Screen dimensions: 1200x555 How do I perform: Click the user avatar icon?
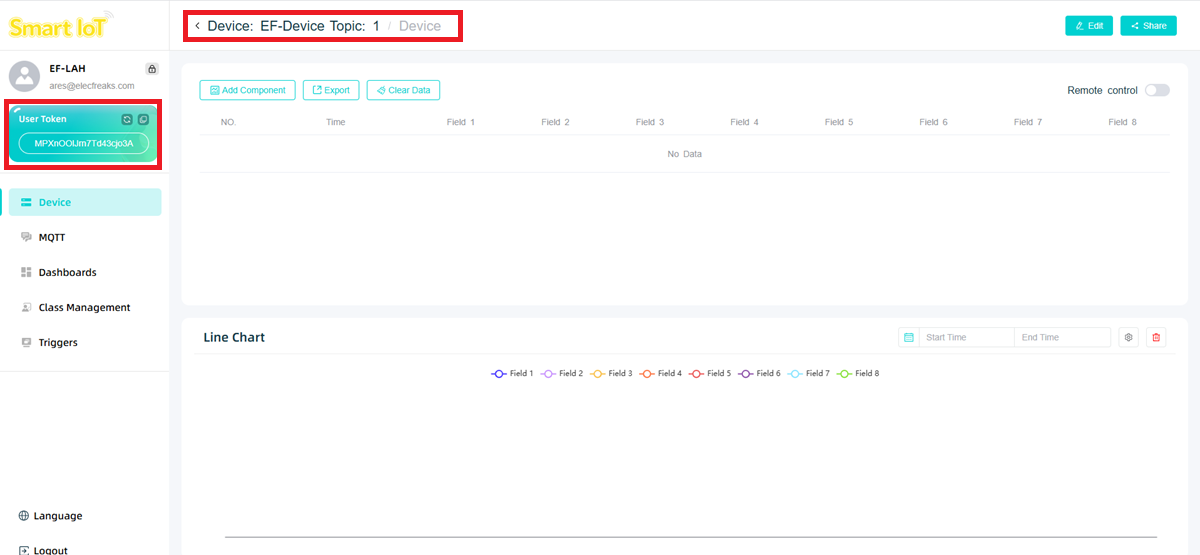pyautogui.click(x=24, y=76)
